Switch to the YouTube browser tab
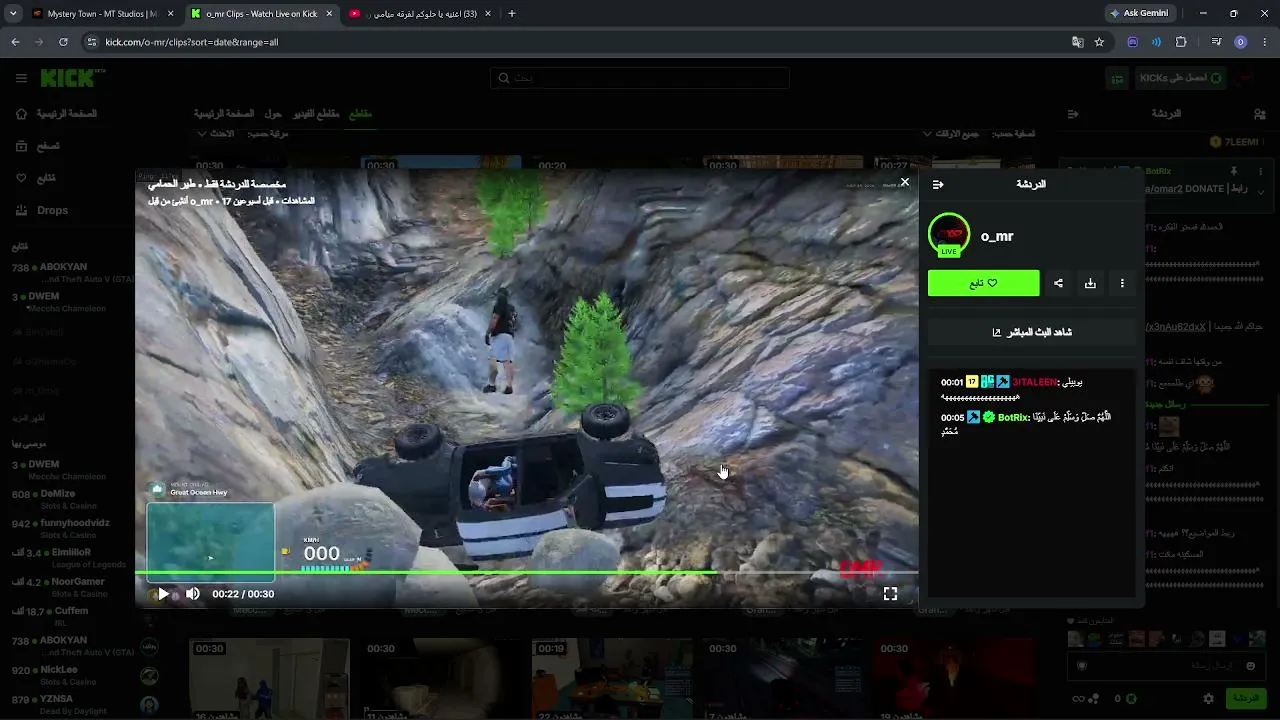The height and width of the screenshot is (720, 1280). [x=420, y=14]
